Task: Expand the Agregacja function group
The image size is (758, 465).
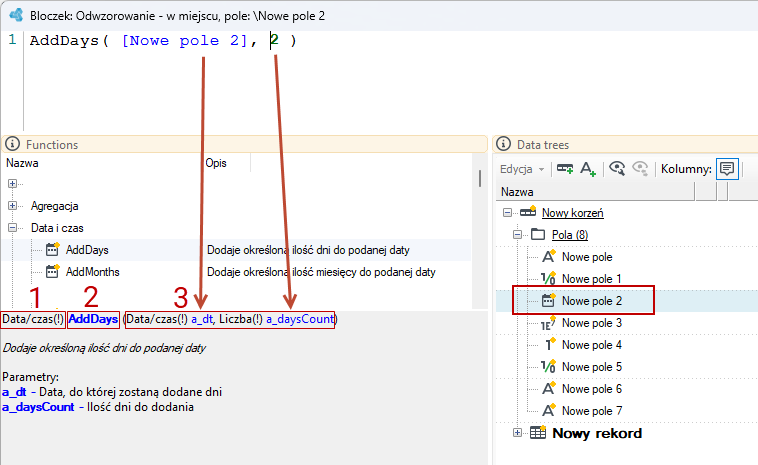Action: click(12, 205)
